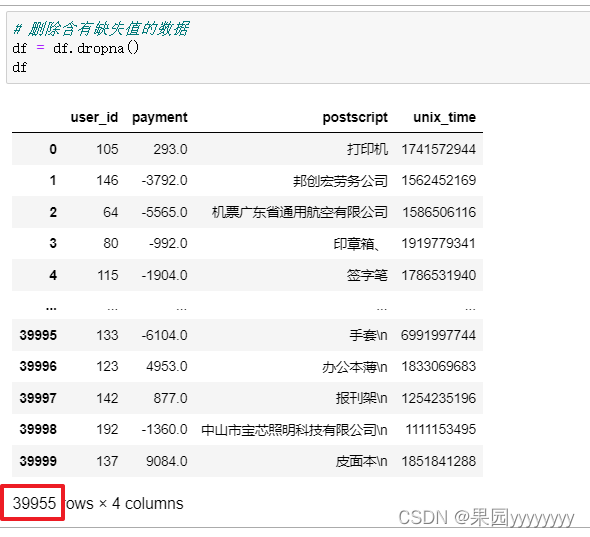590x537 pixels.
Task: Select the cell 机票广东省通用航空有限公司
Action: tap(300, 212)
